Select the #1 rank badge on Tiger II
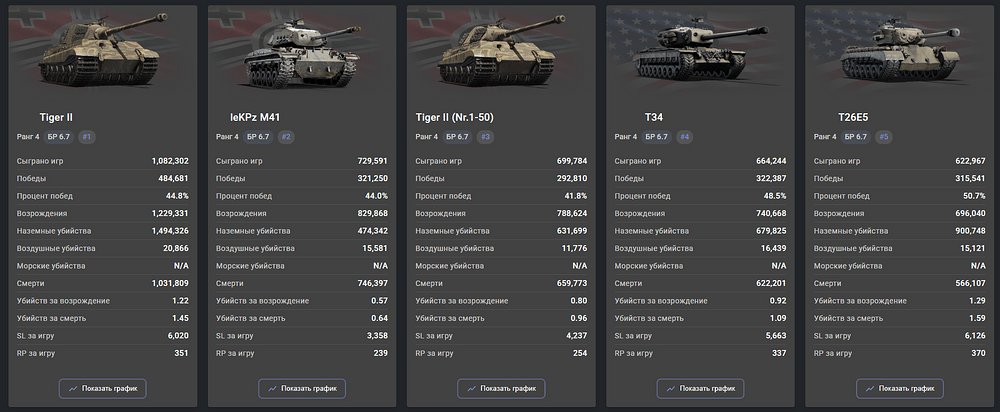Viewport: 1000px width, 412px height. coord(87,136)
